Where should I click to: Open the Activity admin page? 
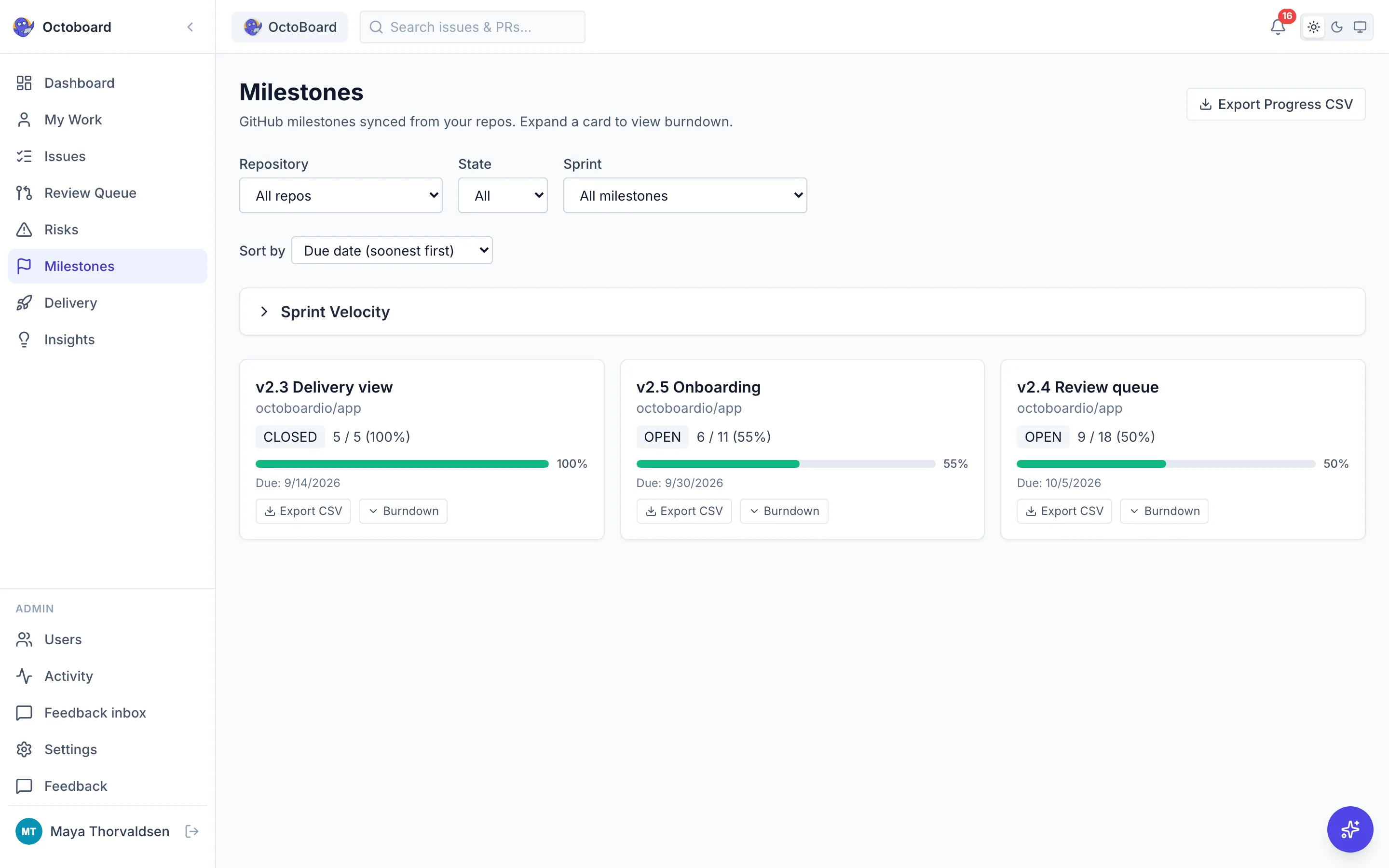[108, 676]
